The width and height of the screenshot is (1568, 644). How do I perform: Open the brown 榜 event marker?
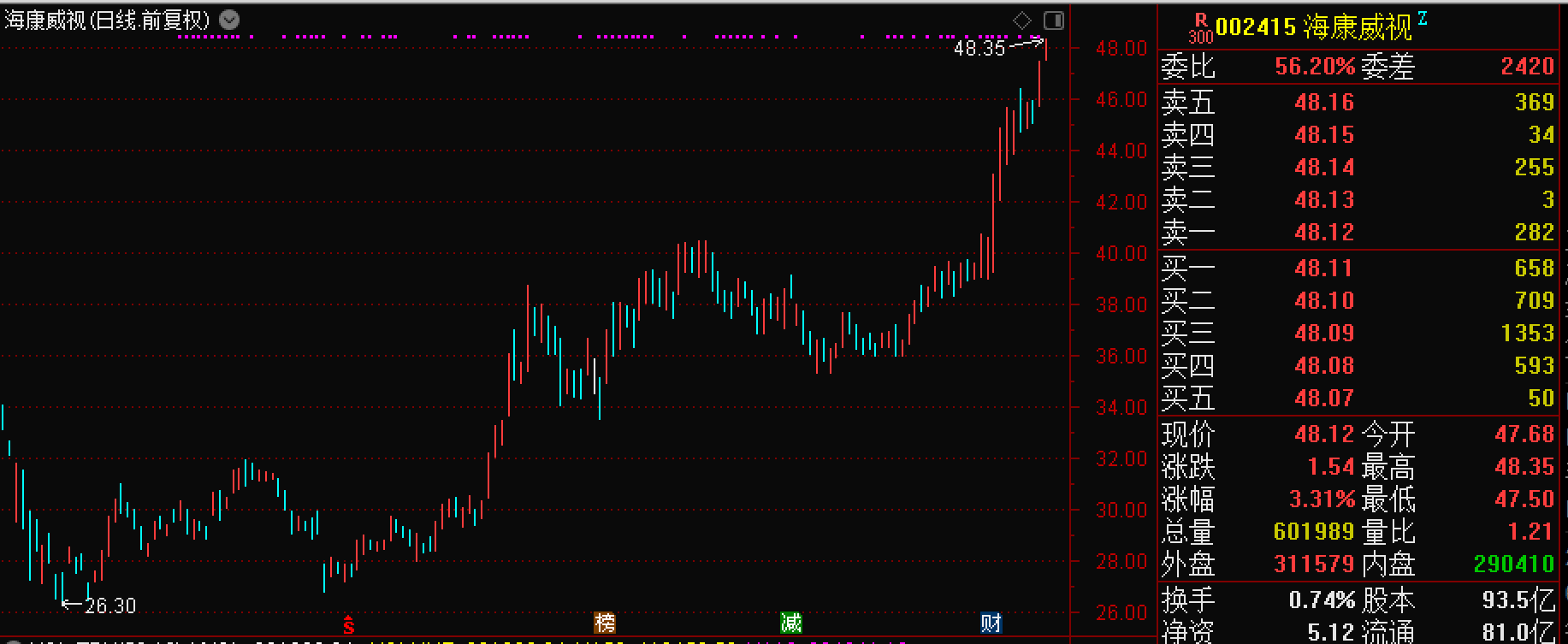pos(605,623)
